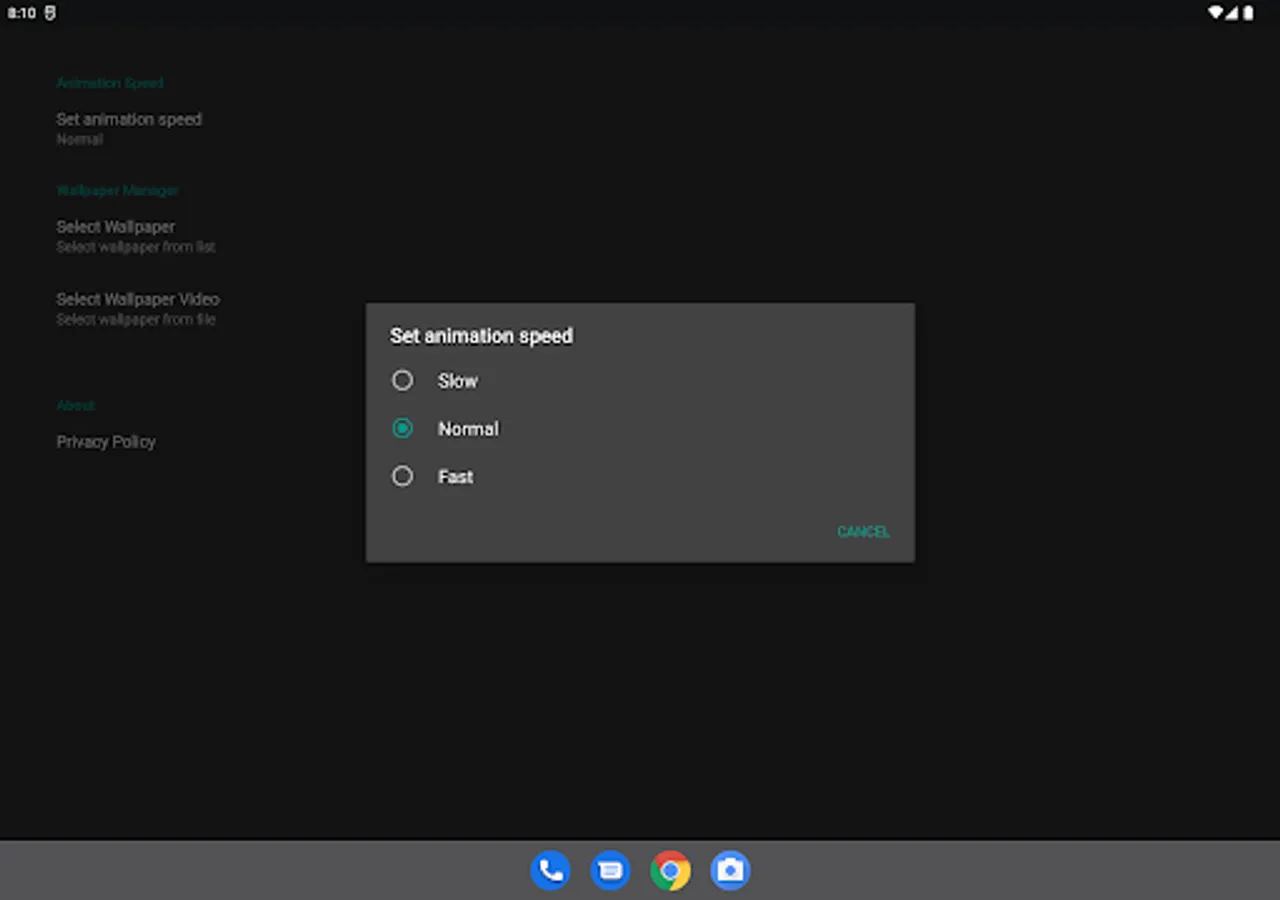This screenshot has height=900, width=1280.
Task: Open the Camera app from the dock
Action: click(x=730, y=870)
